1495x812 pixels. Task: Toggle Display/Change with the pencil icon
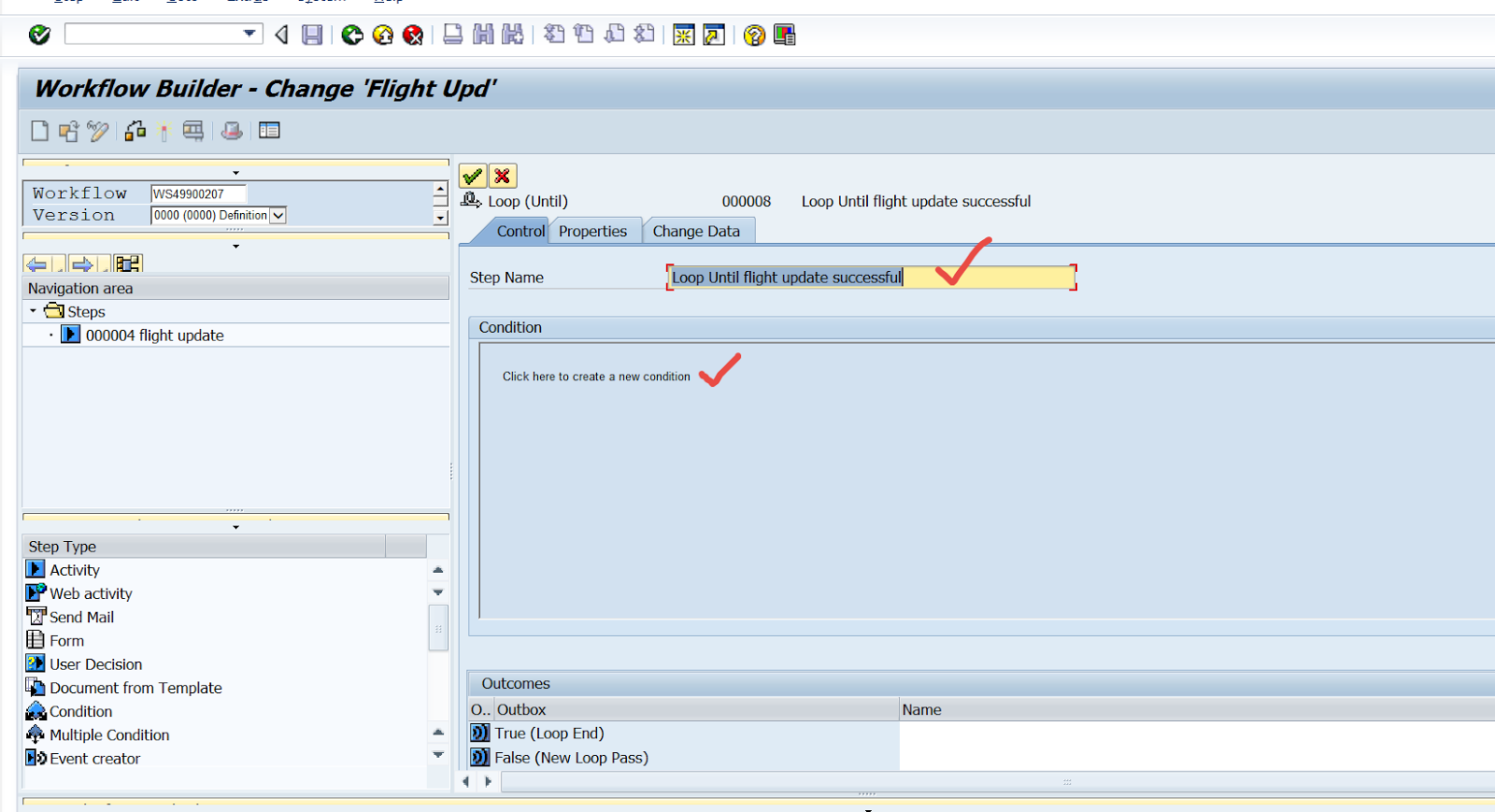click(x=98, y=131)
